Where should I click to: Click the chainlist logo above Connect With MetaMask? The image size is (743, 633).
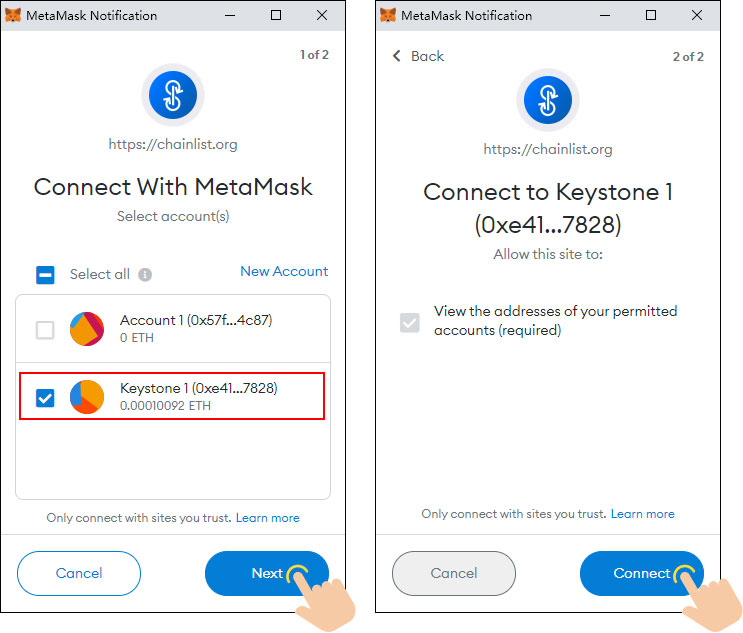point(173,96)
